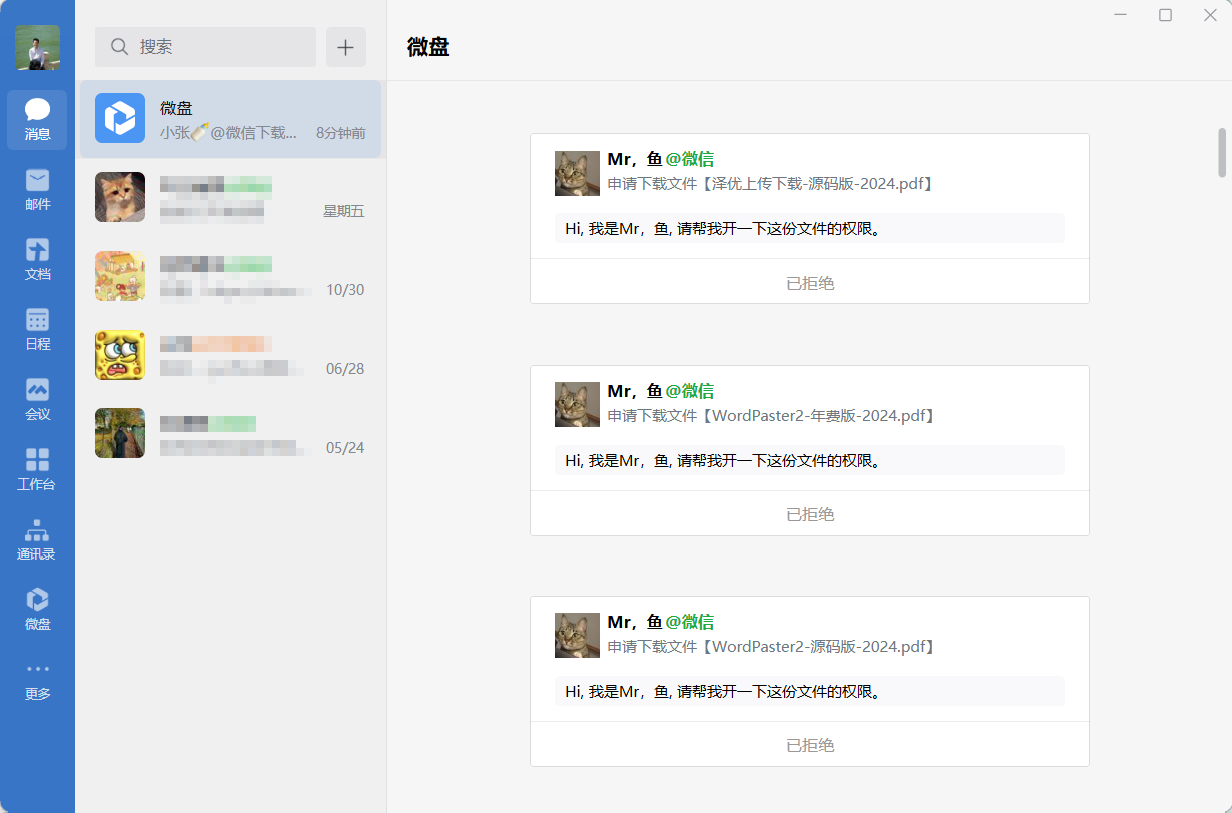
Task: Click the vertical scrollbar of message panel
Action: [x=1221, y=152]
